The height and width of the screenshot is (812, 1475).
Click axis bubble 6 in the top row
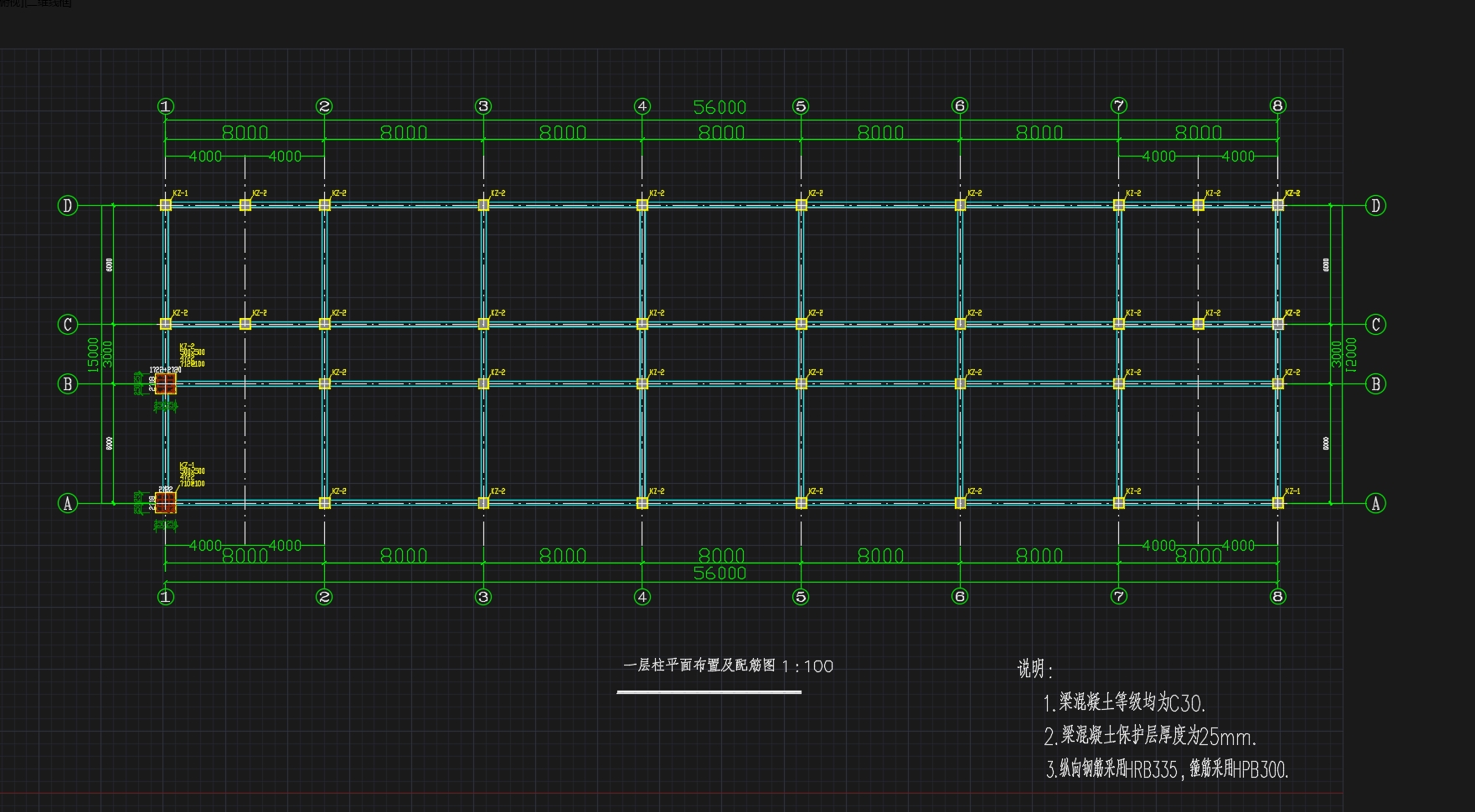click(x=960, y=105)
